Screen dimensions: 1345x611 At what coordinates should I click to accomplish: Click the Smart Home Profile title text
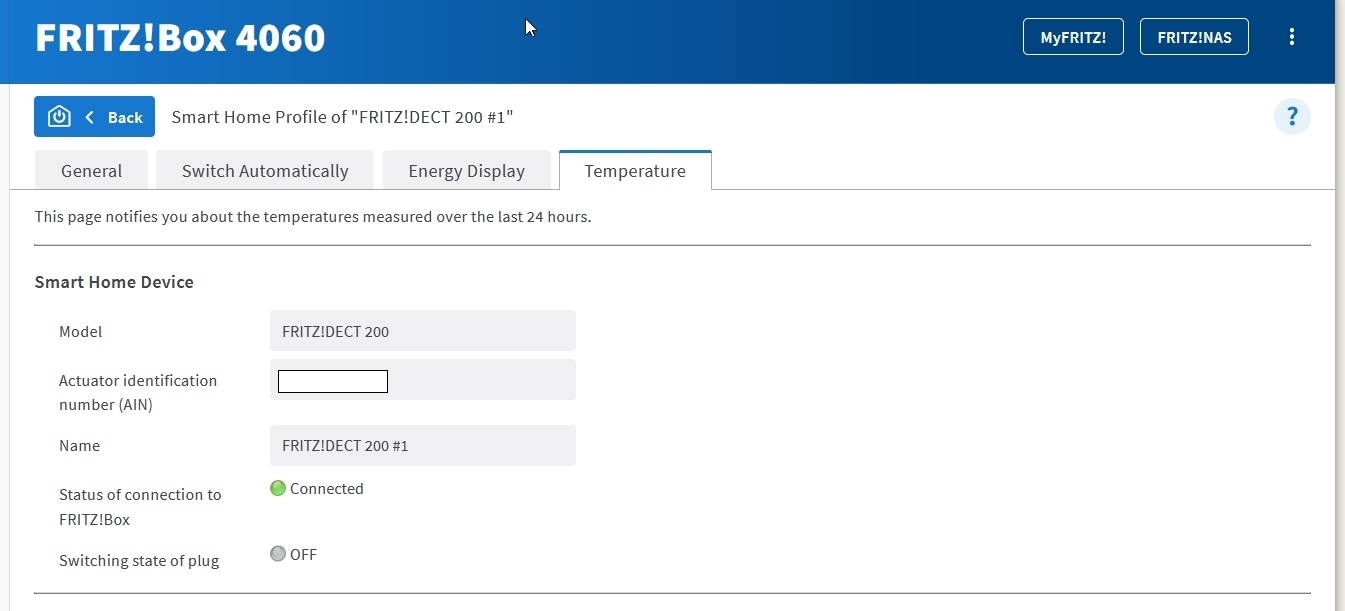[342, 117]
